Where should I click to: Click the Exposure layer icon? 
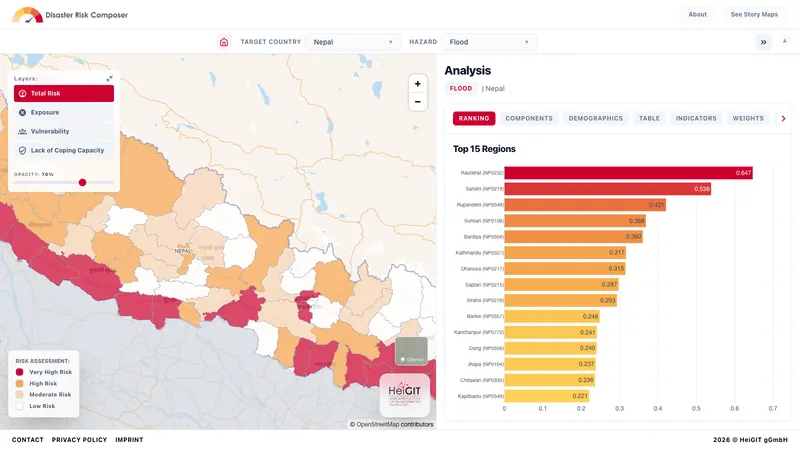tap(22, 112)
